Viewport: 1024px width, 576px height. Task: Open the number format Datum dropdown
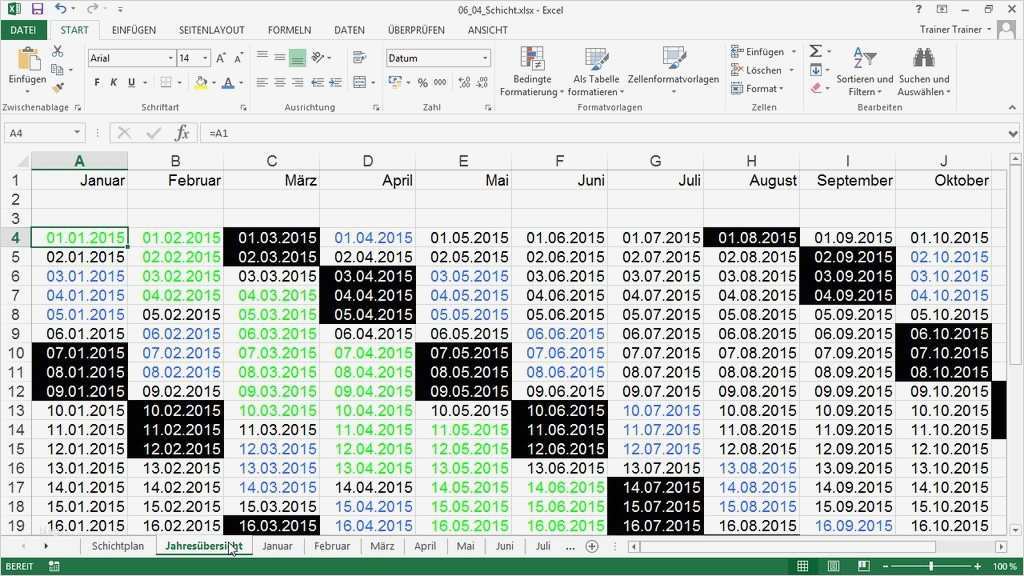tap(485, 58)
